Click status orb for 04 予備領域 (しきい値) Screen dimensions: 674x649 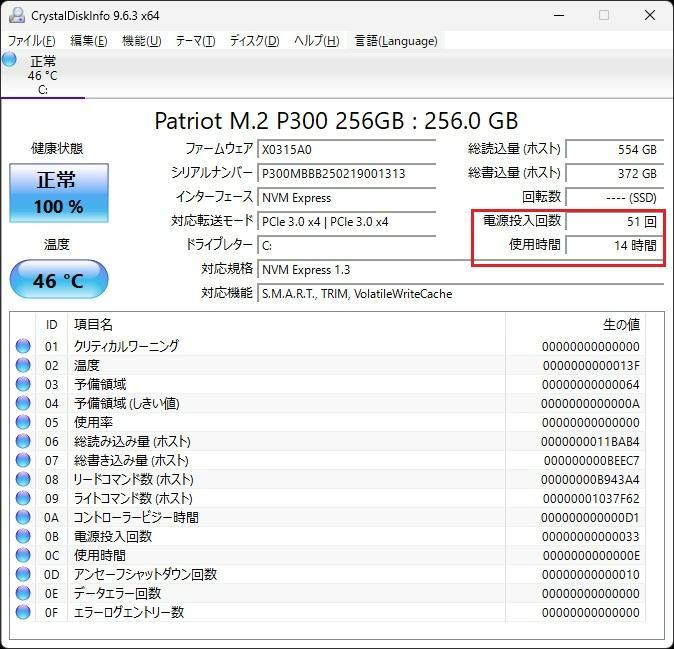pyautogui.click(x=23, y=403)
